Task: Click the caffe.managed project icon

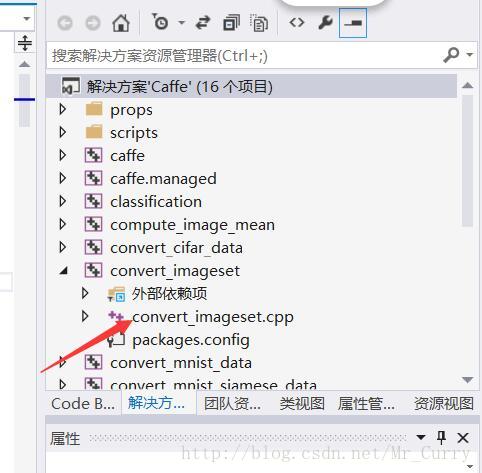Action: point(94,178)
